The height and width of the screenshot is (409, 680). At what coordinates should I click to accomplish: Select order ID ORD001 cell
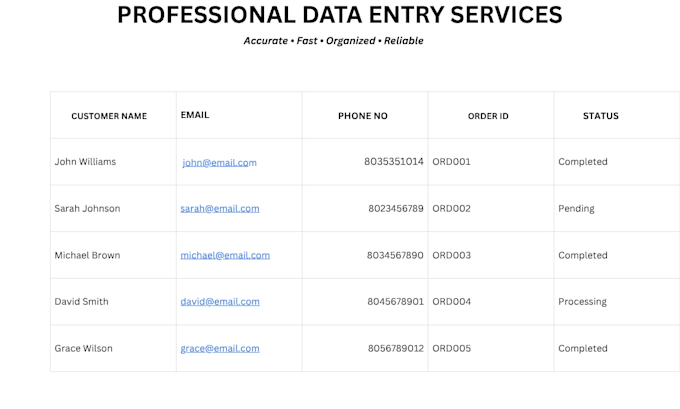(x=491, y=162)
